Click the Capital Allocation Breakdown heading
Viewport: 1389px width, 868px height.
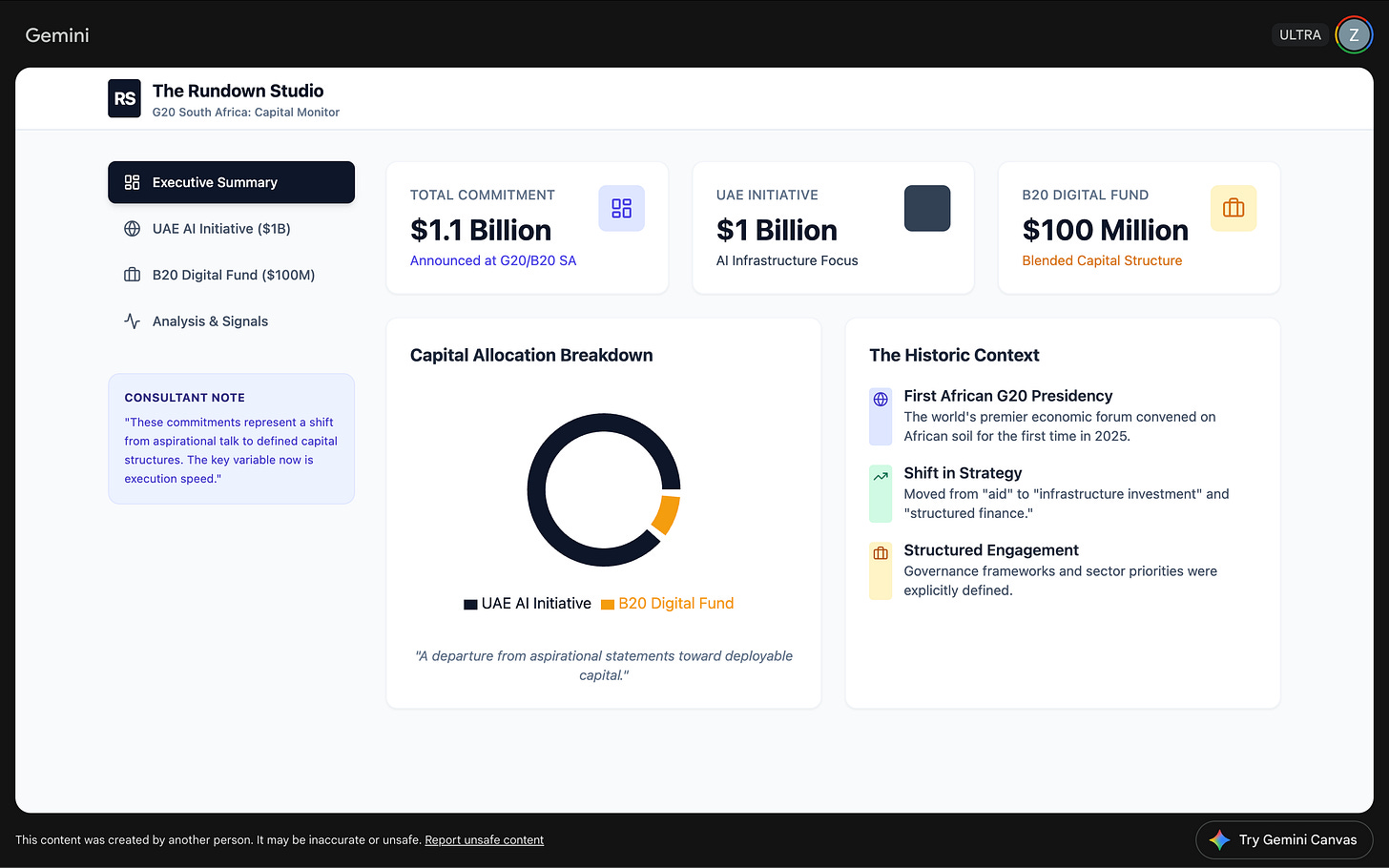click(531, 355)
